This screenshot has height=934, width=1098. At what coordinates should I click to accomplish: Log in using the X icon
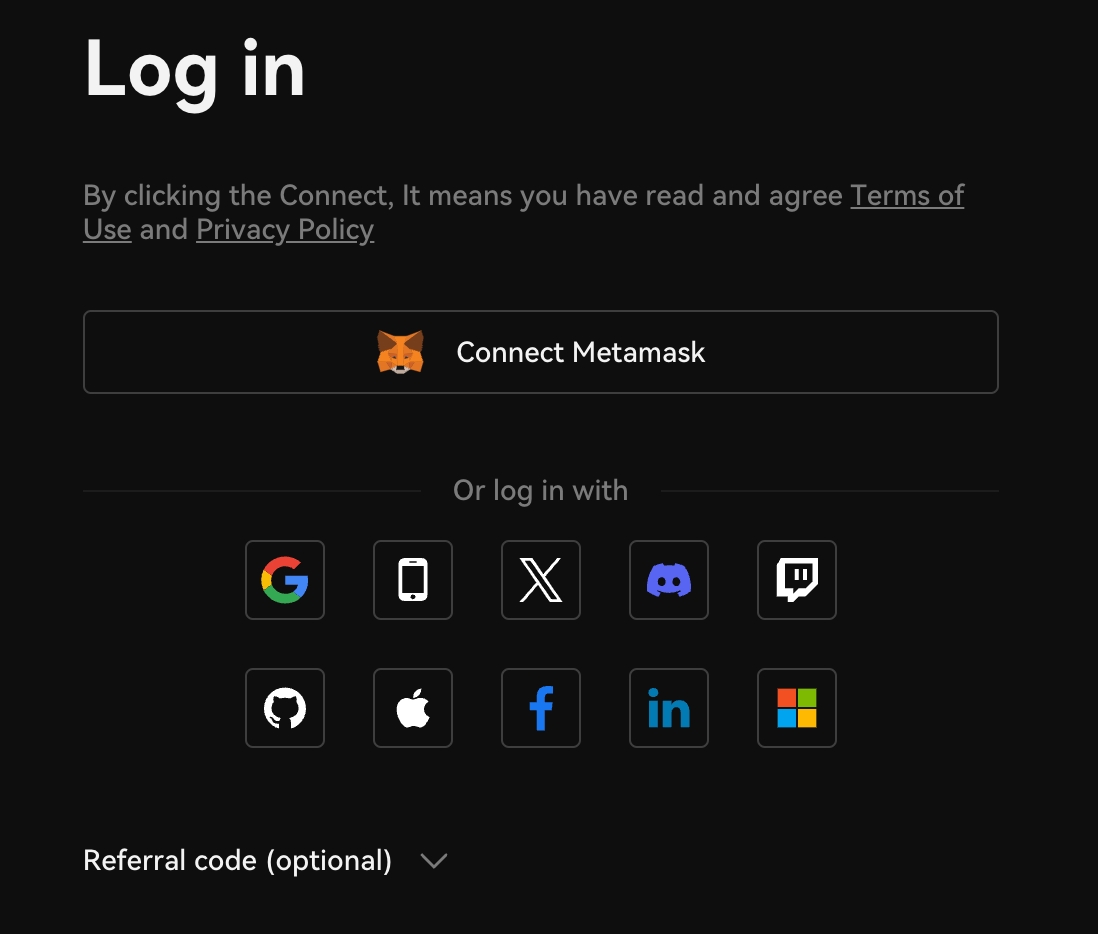click(x=541, y=580)
